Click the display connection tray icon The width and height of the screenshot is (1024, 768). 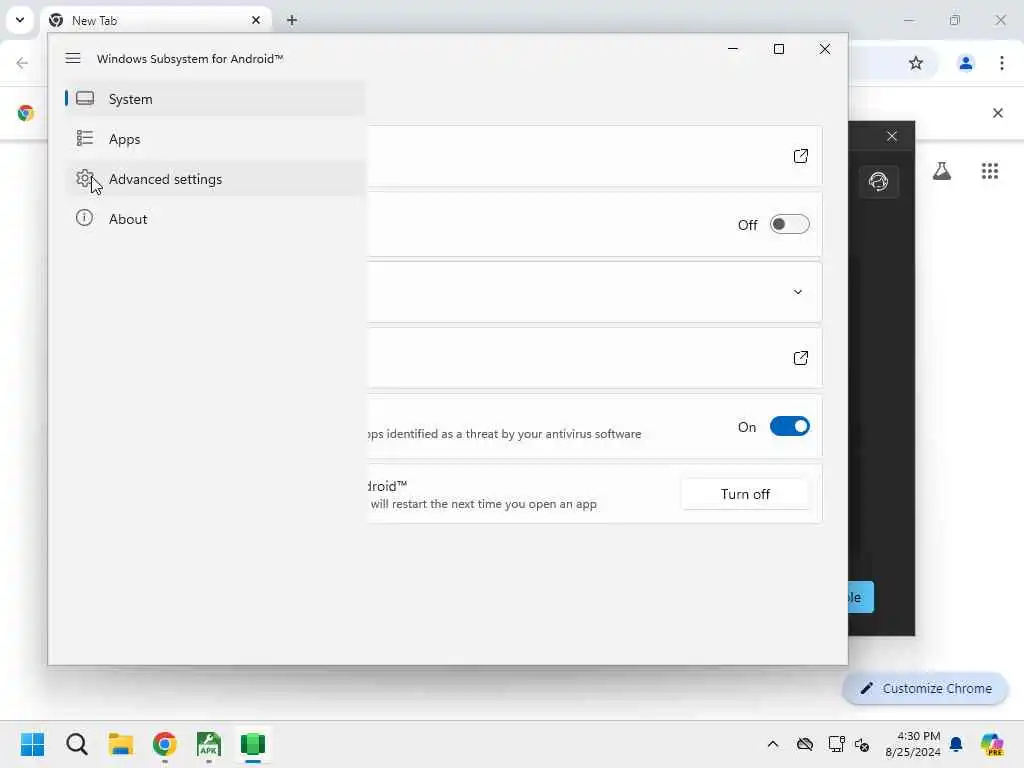[836, 744]
